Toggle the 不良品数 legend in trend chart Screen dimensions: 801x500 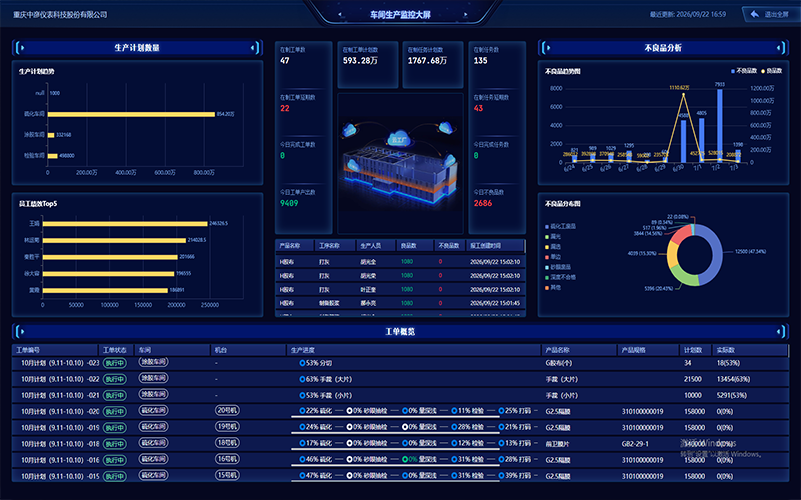[x=744, y=71]
